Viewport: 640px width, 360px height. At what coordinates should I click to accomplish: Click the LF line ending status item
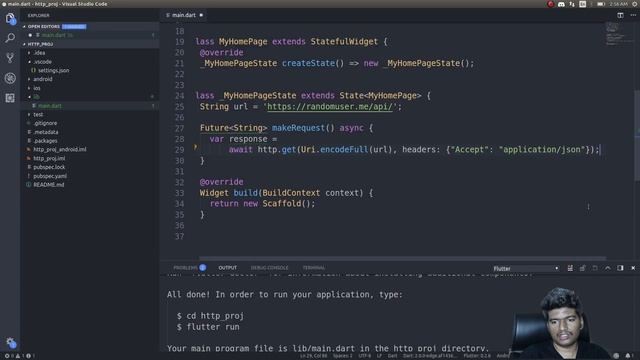tap(379, 356)
